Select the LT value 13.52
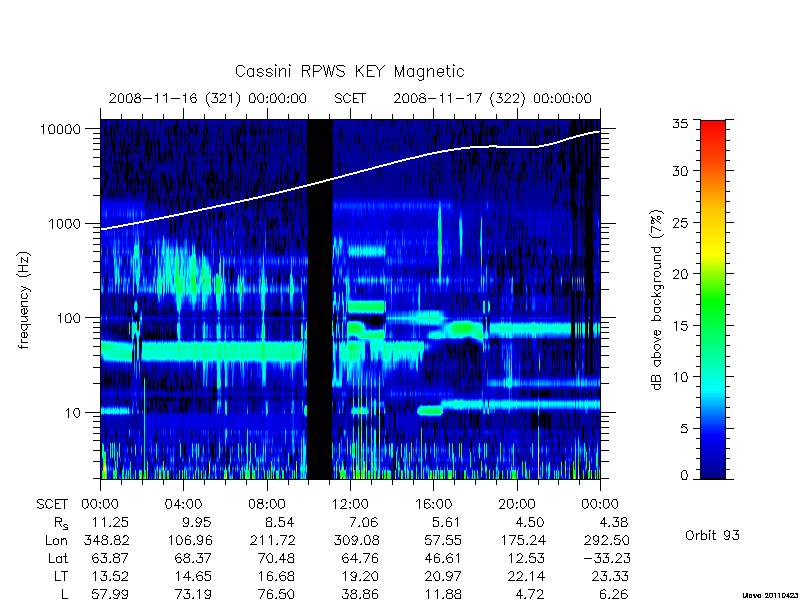The width and height of the screenshot is (800, 600). click(x=110, y=576)
